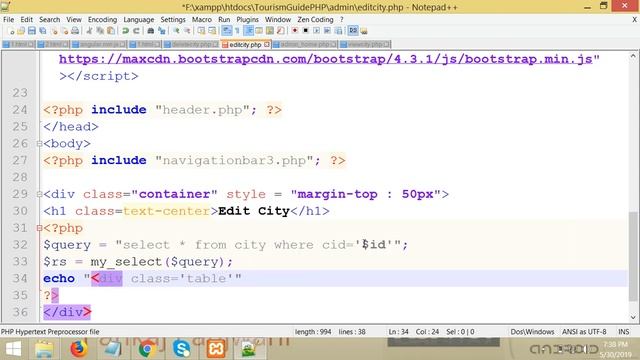
Task: Open XAMPP control panel from taskbar
Action: [x=216, y=349]
